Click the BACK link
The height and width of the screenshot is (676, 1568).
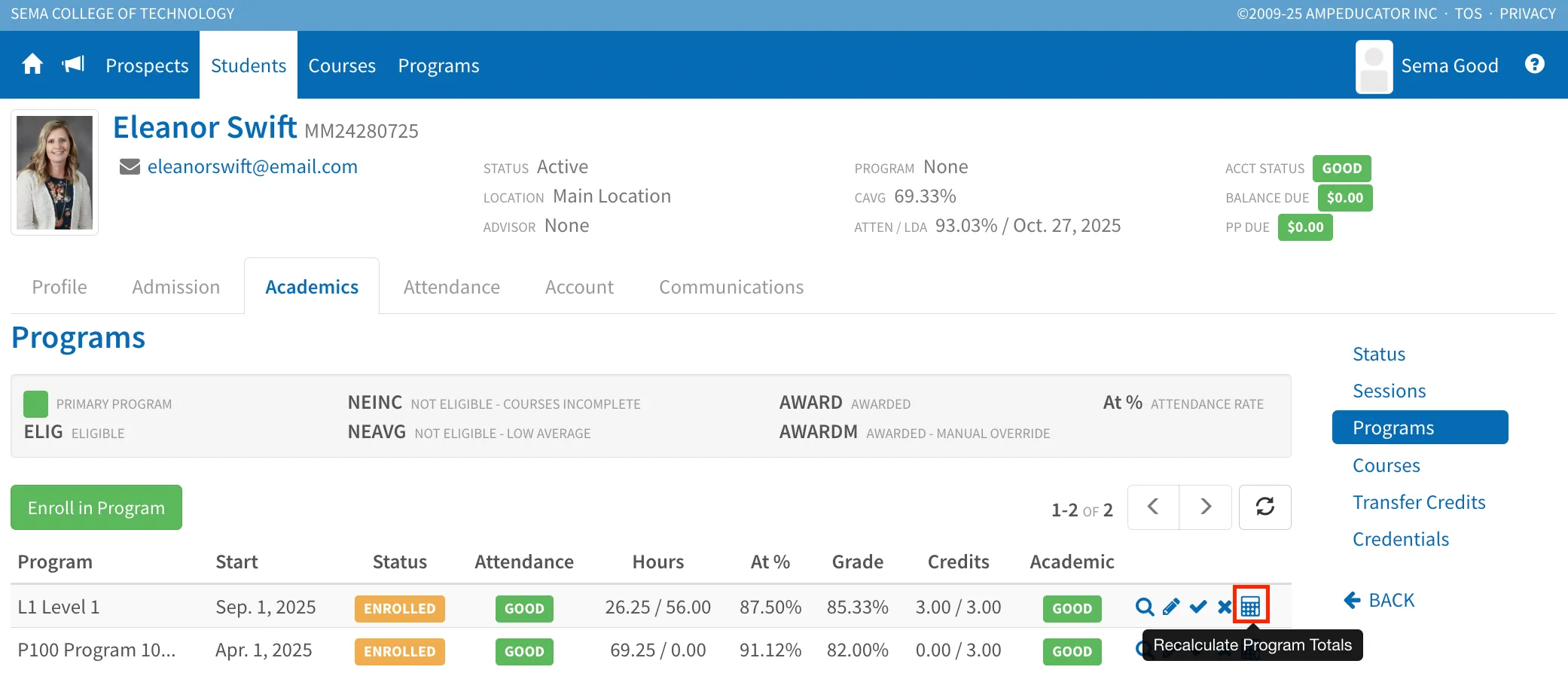coord(1379,600)
